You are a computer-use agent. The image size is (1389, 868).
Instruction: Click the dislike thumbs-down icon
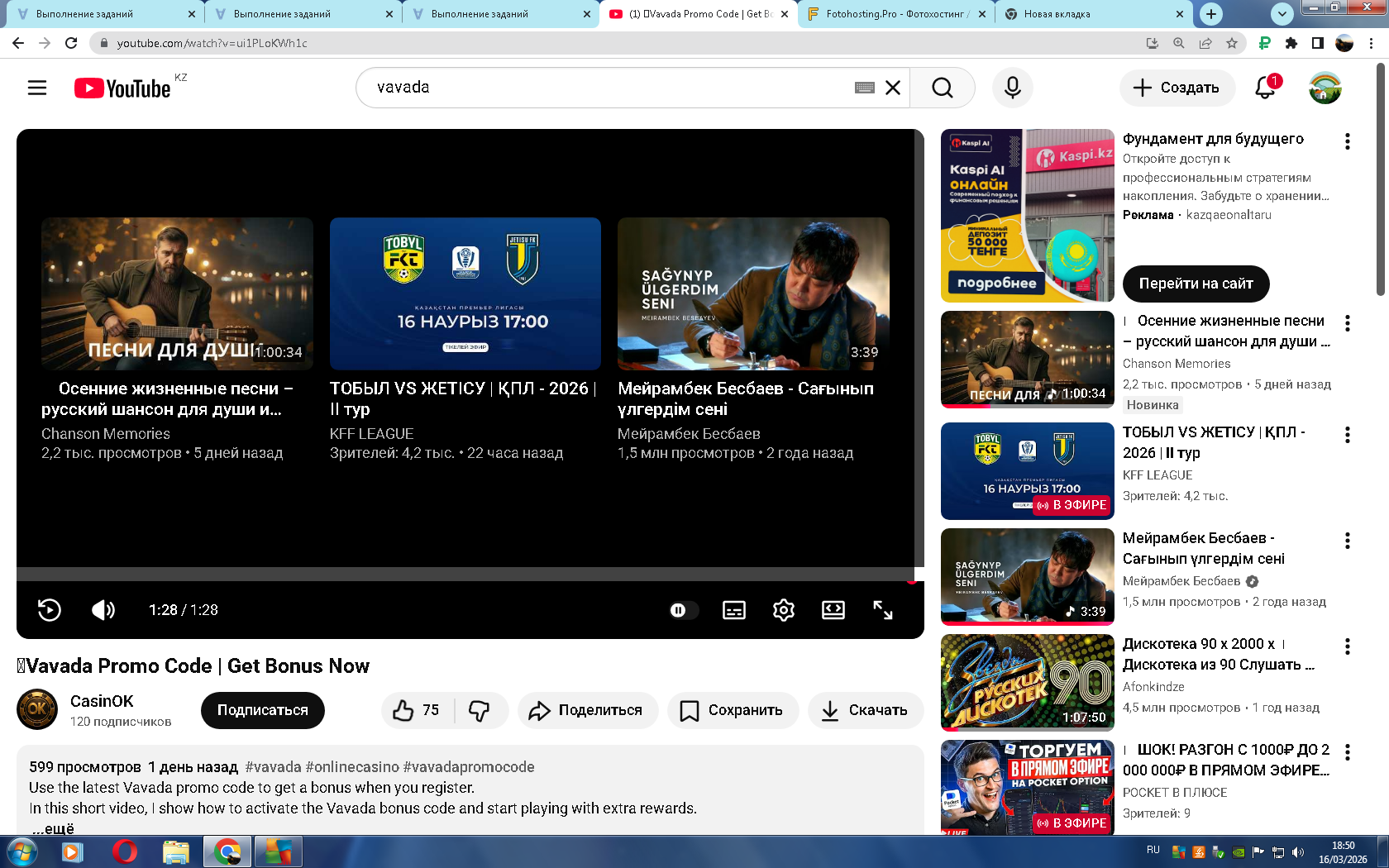480,710
